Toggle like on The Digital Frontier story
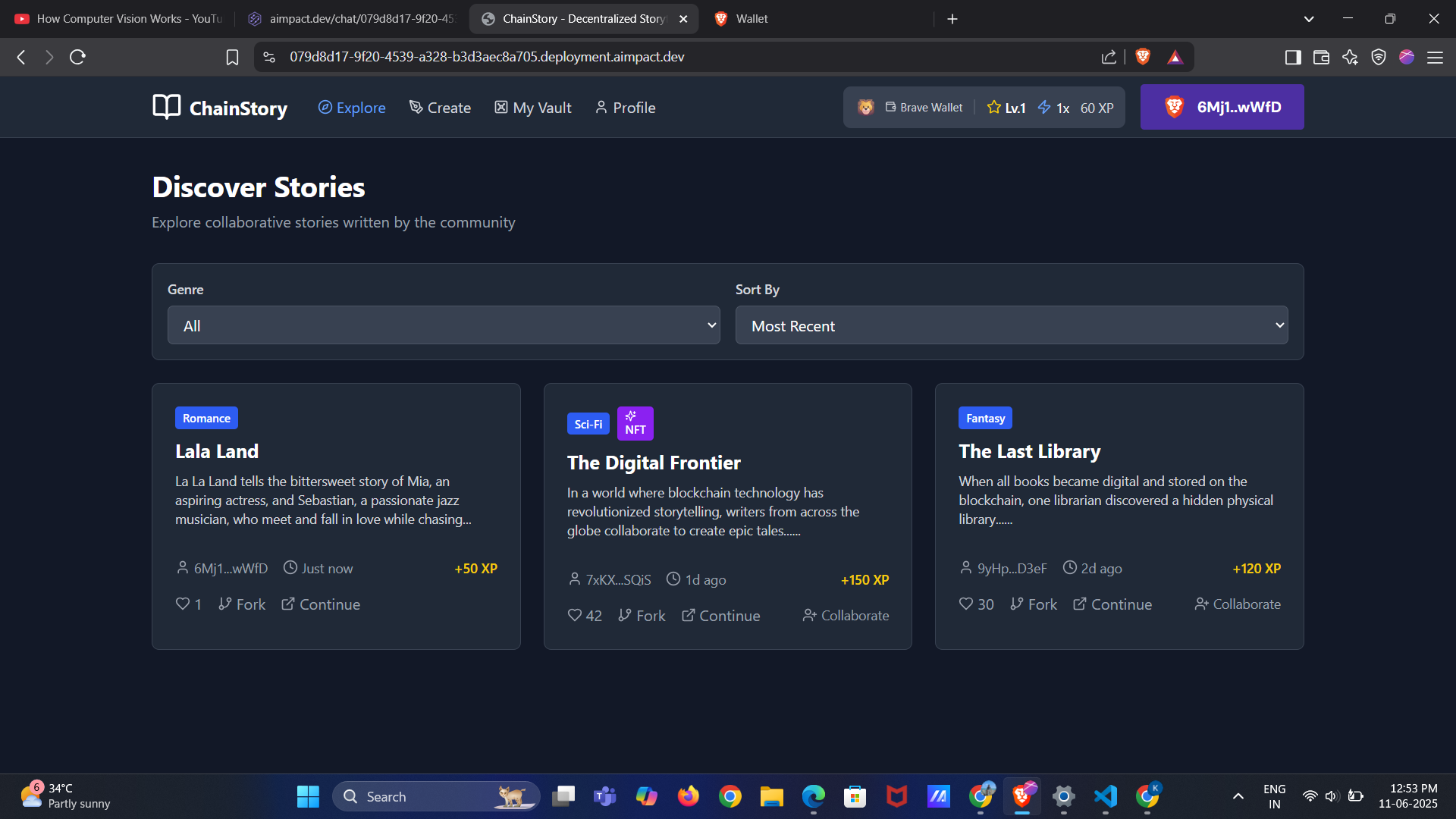Viewport: 1456px width, 819px height. coord(575,615)
